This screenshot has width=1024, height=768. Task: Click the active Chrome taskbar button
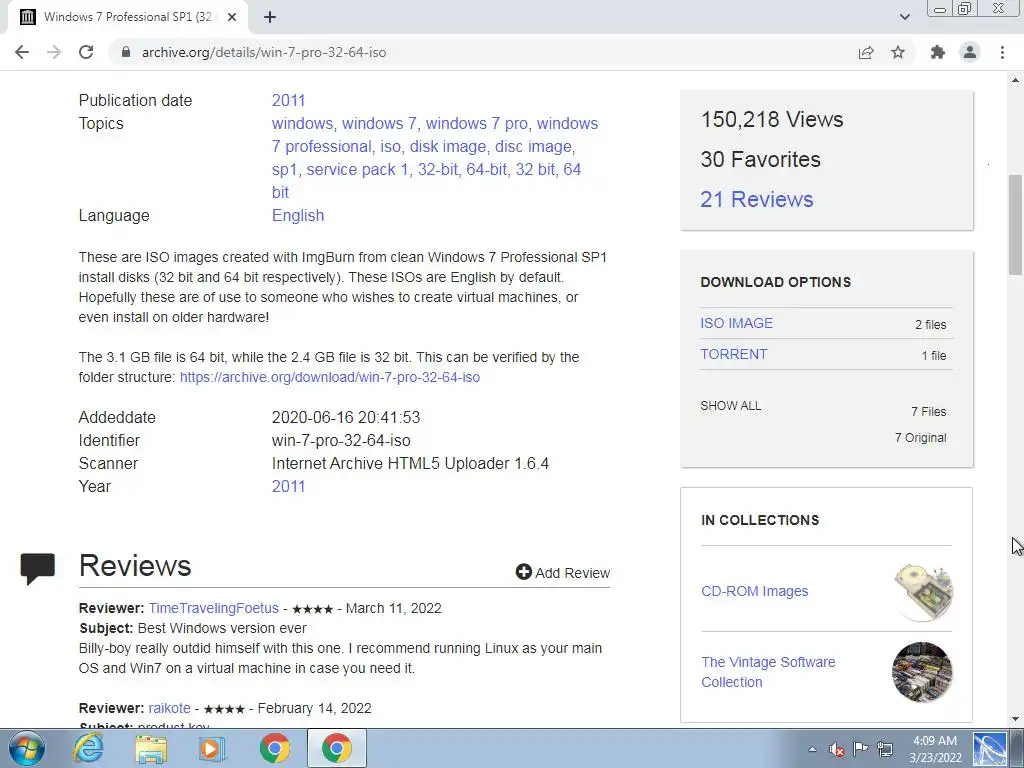[x=336, y=748]
